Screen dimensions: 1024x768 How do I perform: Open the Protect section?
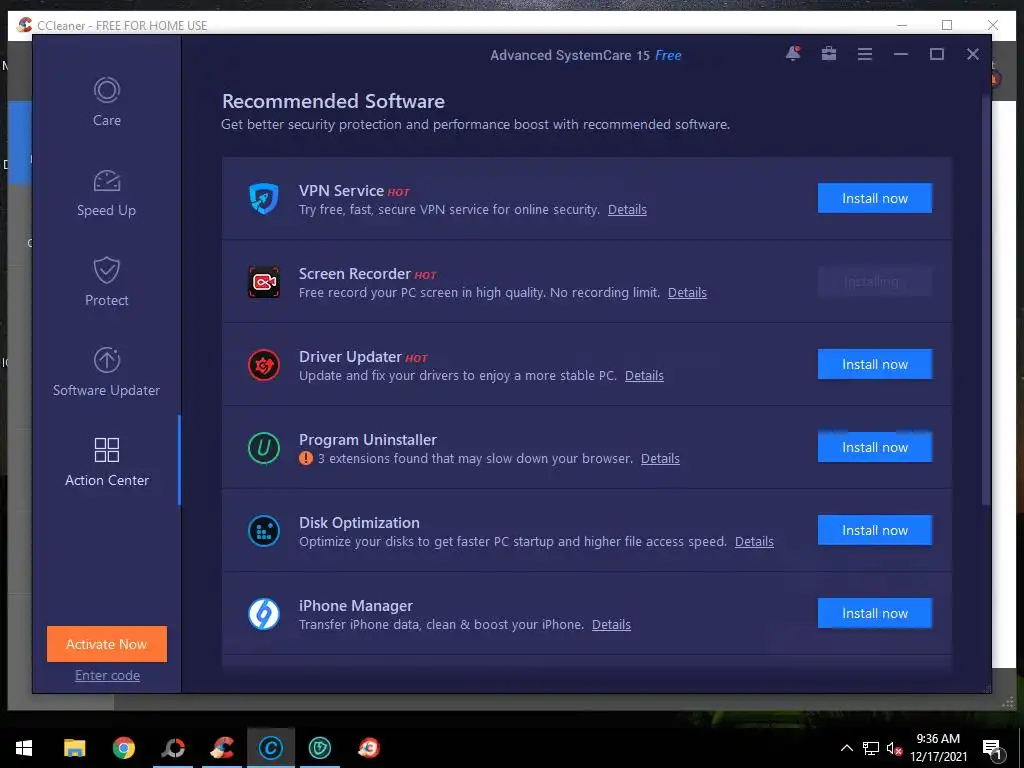(x=106, y=281)
